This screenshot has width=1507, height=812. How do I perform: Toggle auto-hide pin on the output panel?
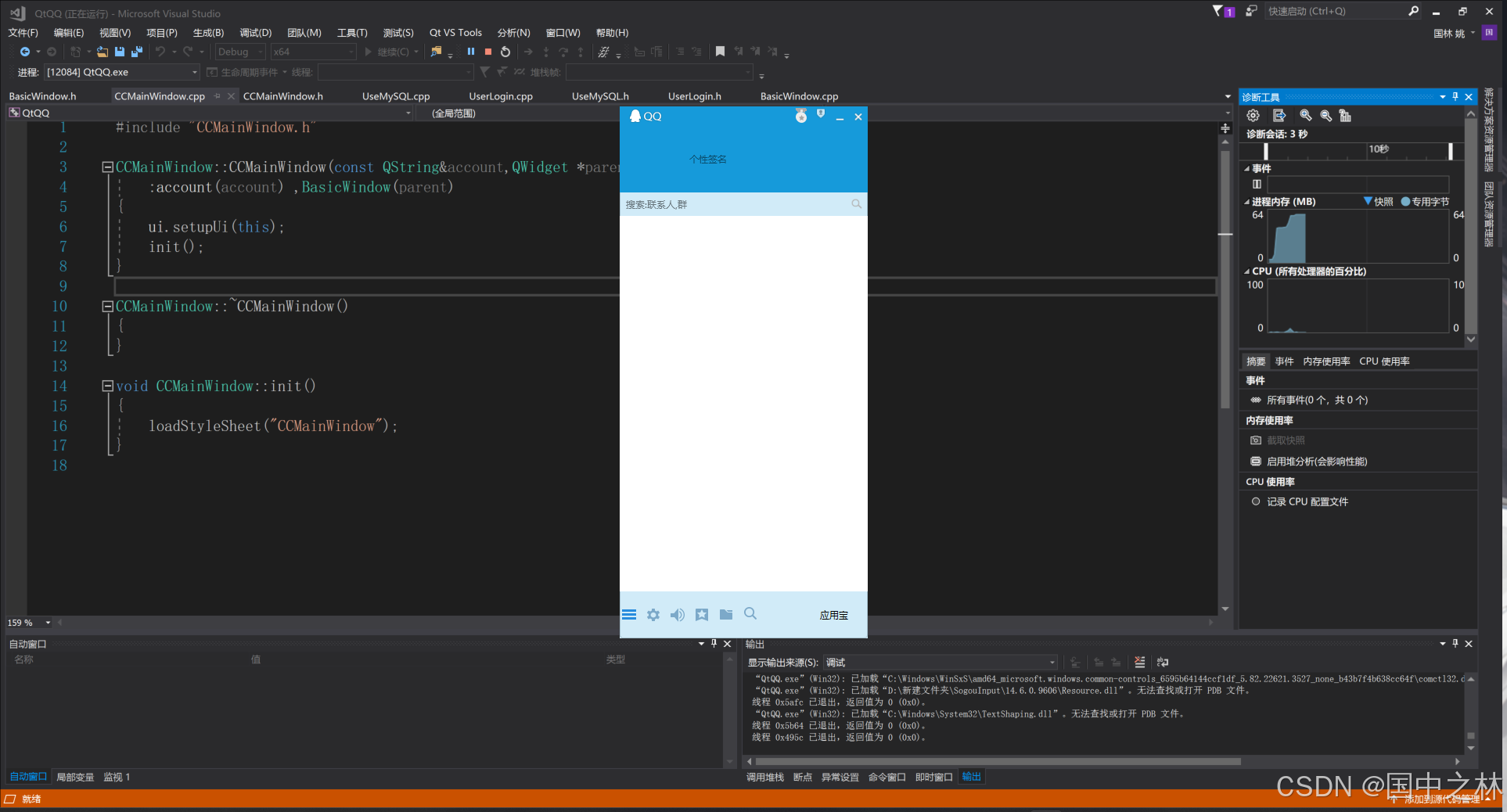[x=1455, y=643]
